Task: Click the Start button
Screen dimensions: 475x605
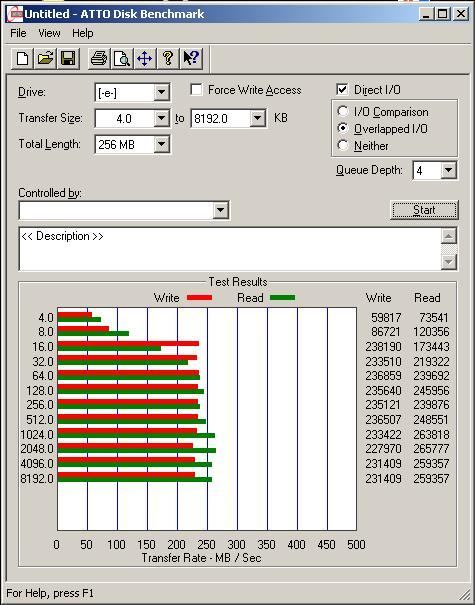Action: click(x=424, y=210)
